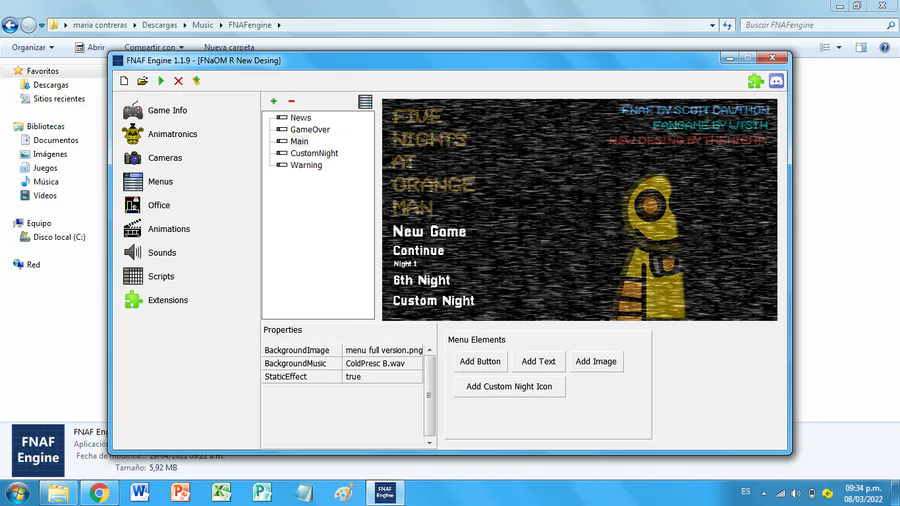Click the list view icon above menu tree
900x506 pixels.
coord(365,102)
